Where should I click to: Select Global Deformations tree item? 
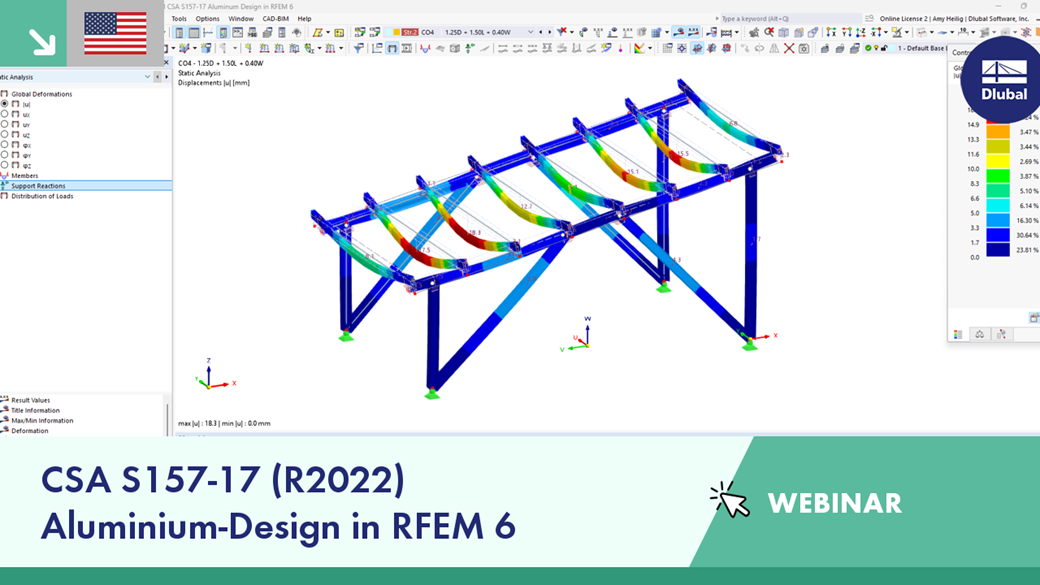(42, 94)
